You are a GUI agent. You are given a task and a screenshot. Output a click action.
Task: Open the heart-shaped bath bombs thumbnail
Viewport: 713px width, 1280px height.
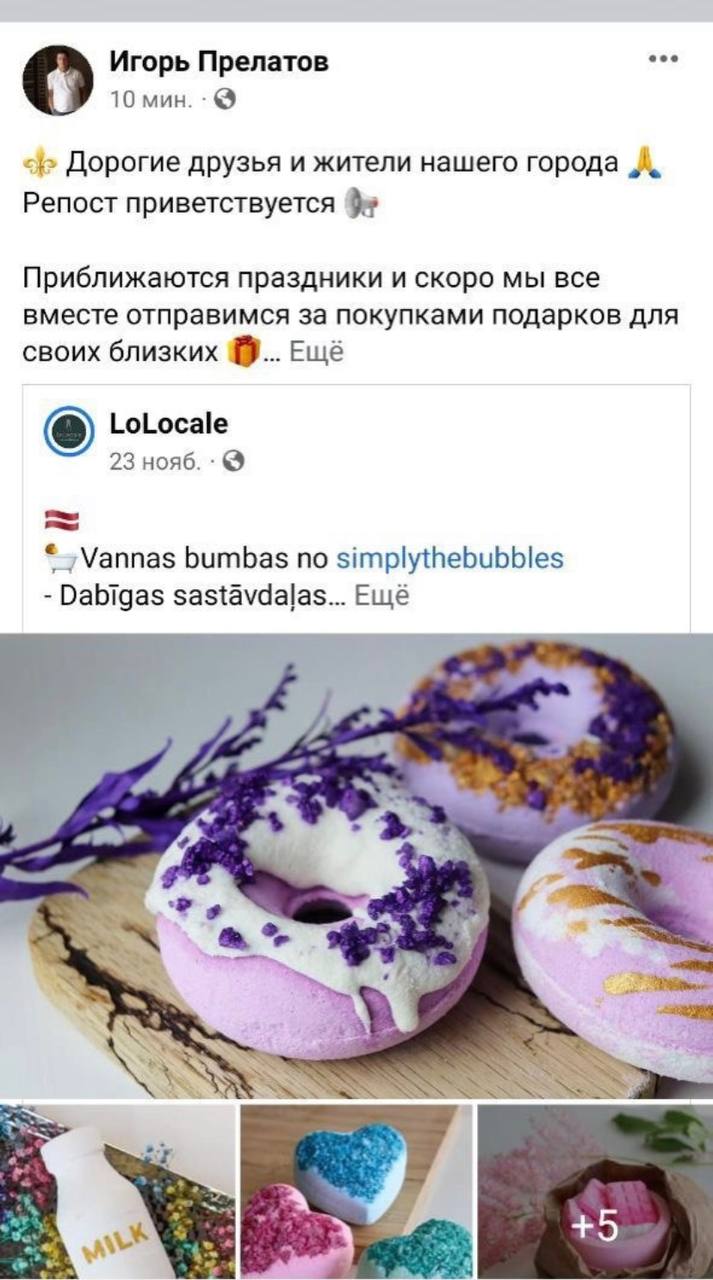click(356, 1192)
